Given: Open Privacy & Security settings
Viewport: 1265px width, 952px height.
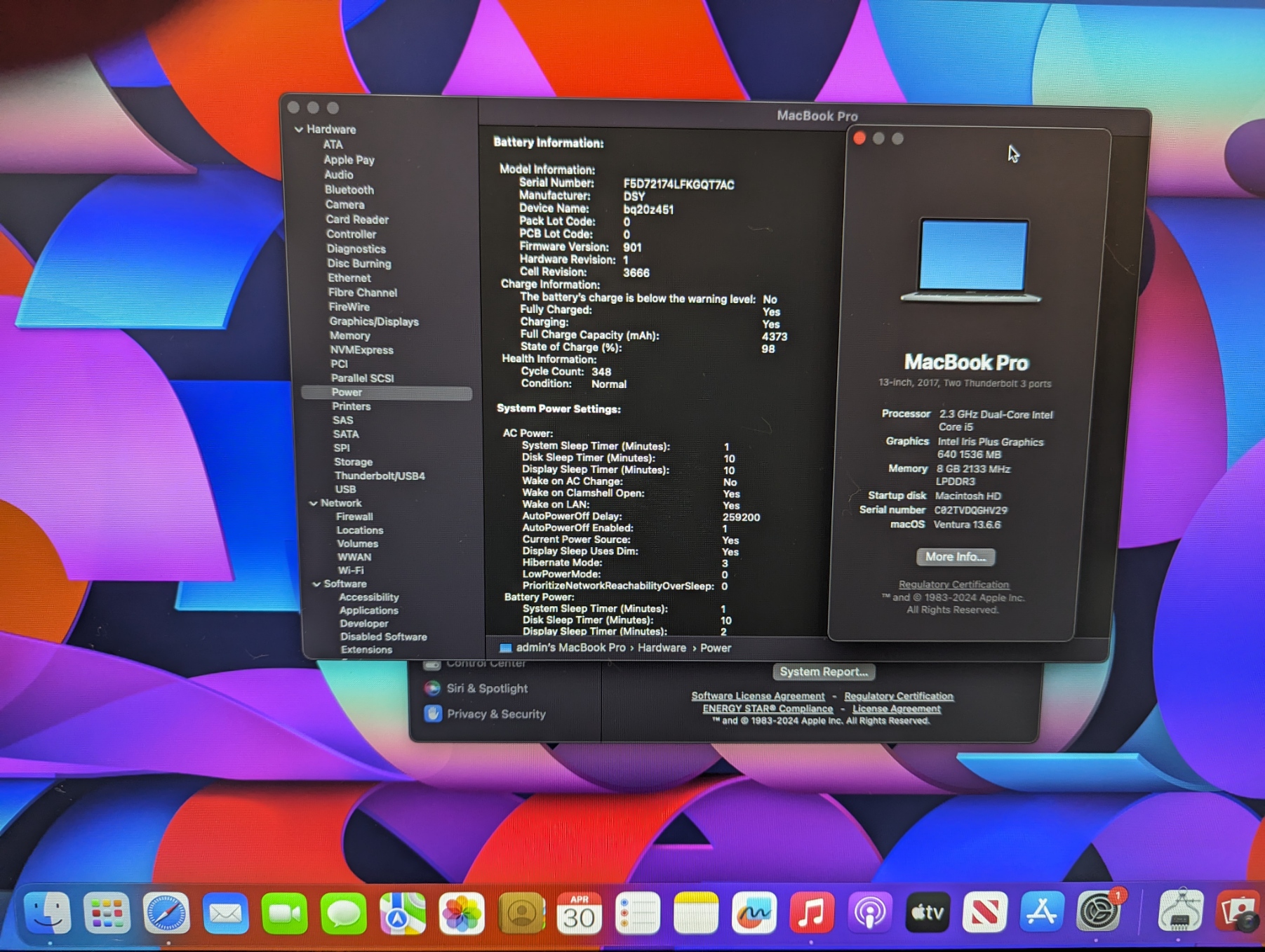Looking at the screenshot, I should coord(495,714).
